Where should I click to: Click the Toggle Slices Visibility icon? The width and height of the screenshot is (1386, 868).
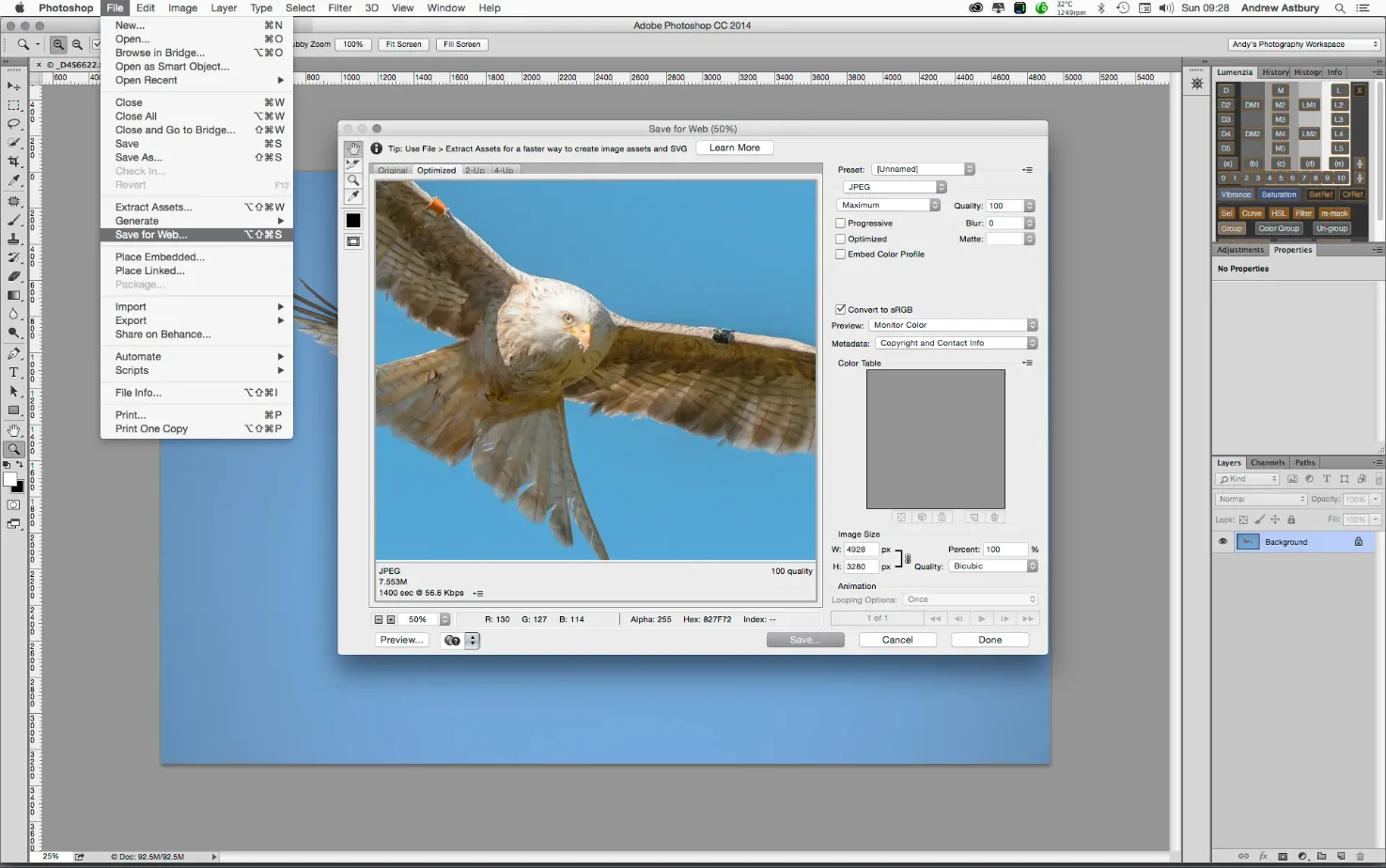pos(353,241)
